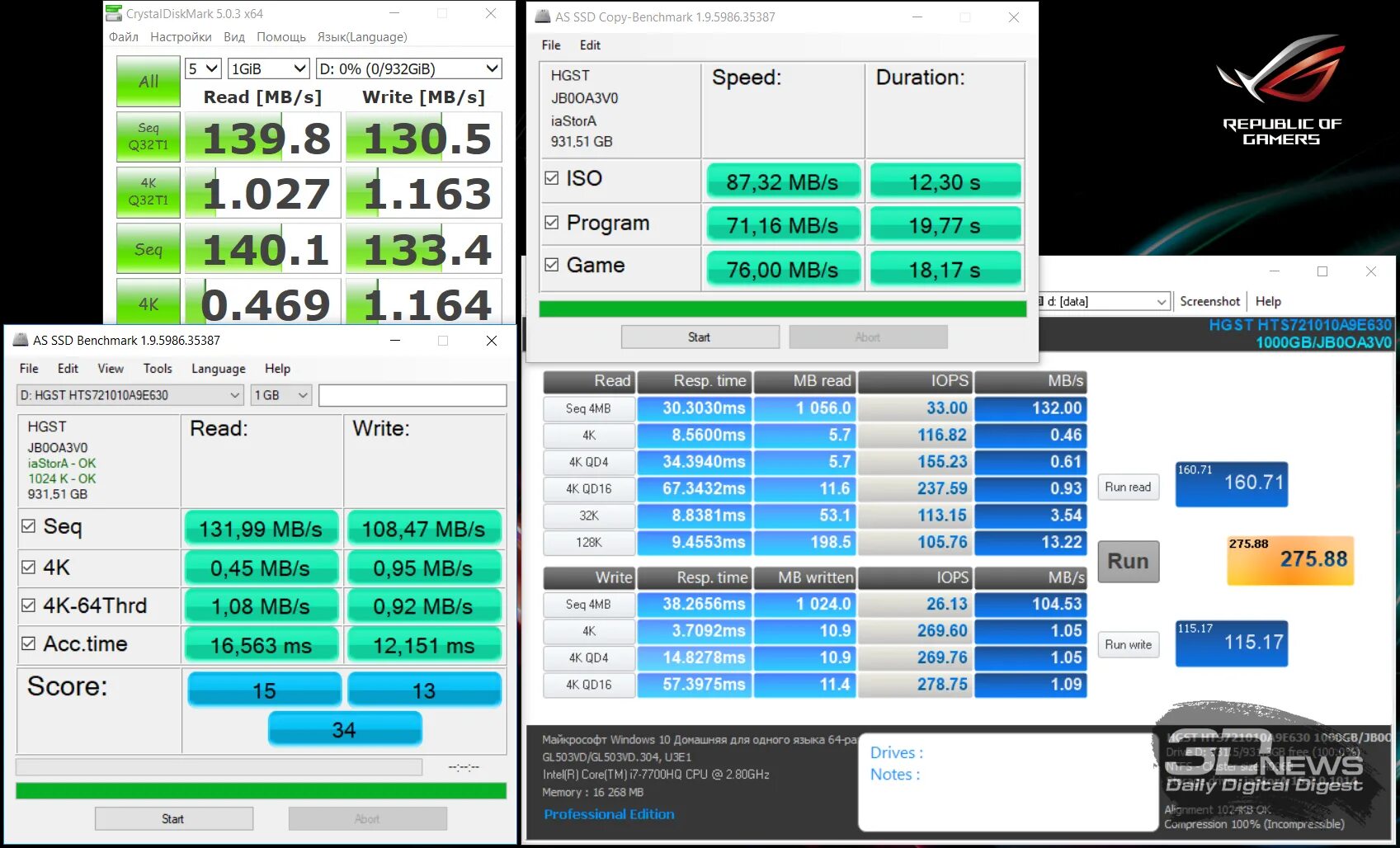Click the AS SSD Copy-Benchmark title icon
Screen dimensions: 1400x848
click(542, 16)
